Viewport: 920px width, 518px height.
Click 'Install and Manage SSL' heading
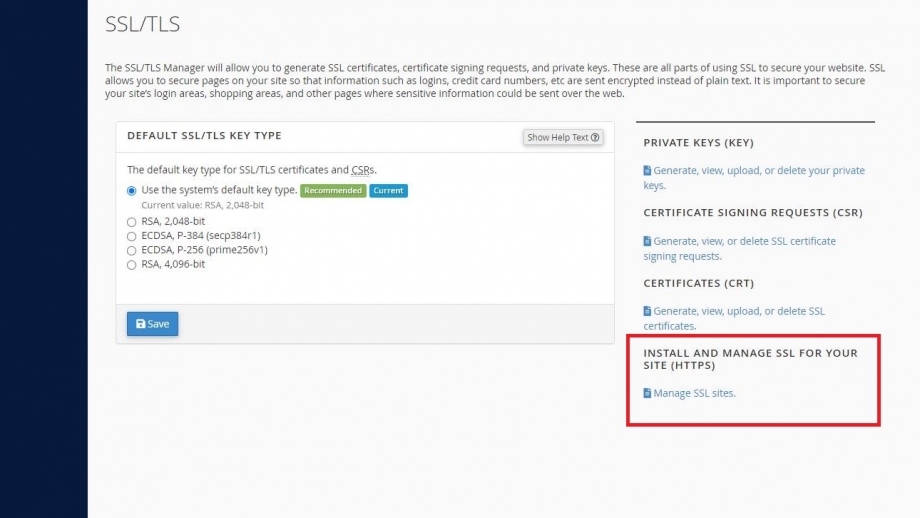pyautogui.click(x=750, y=359)
